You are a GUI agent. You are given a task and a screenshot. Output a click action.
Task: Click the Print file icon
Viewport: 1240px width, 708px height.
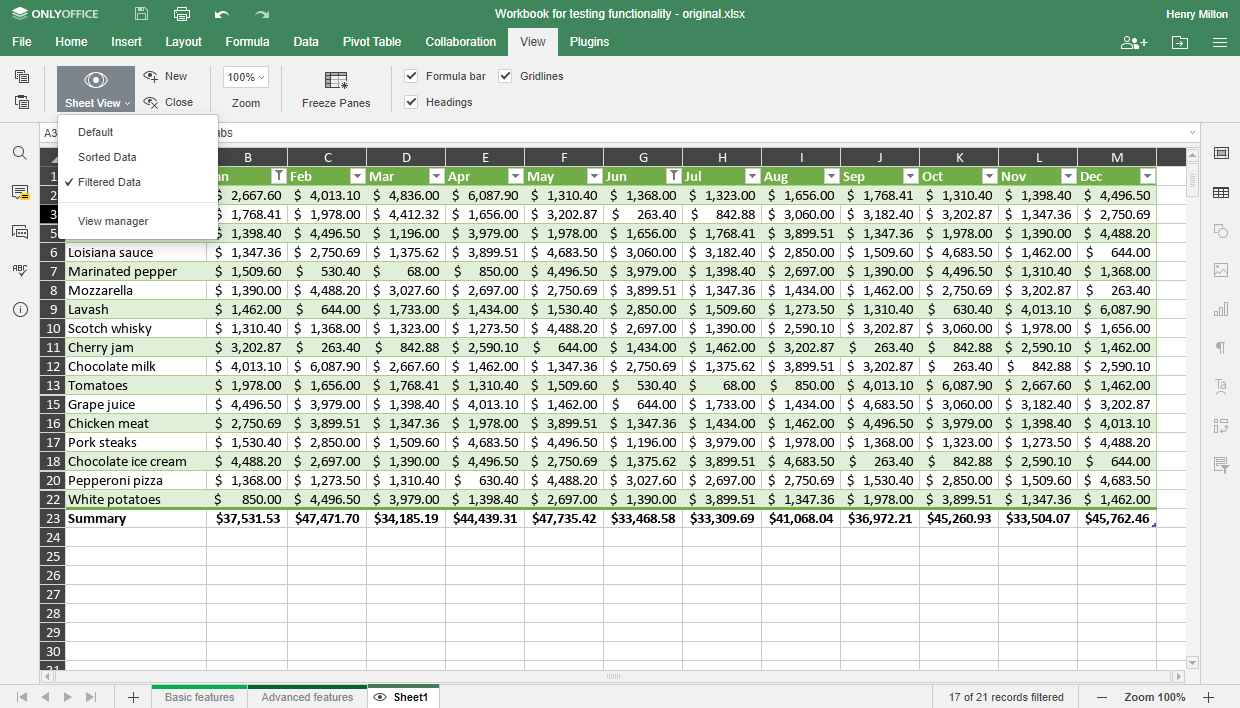[x=180, y=14]
